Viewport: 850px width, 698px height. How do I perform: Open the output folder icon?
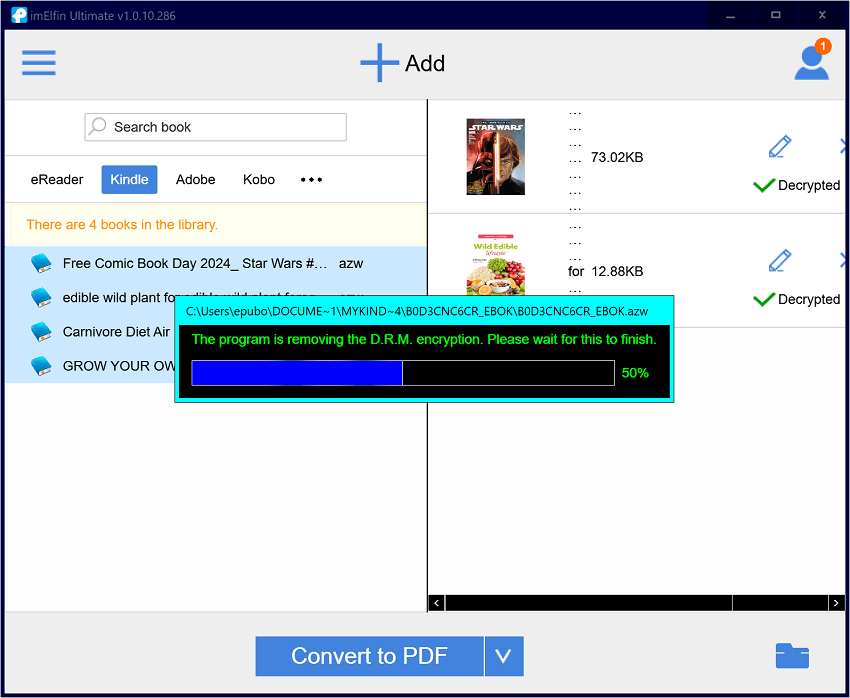pos(792,656)
